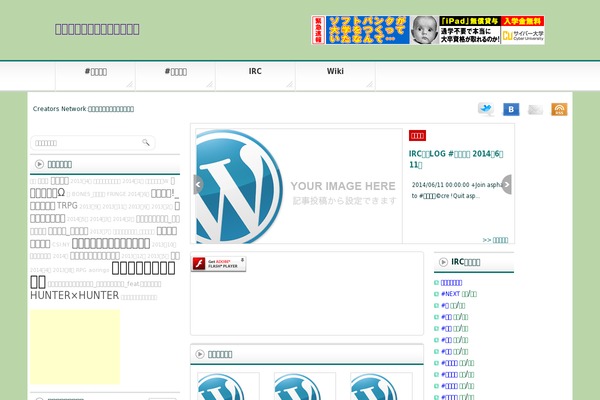The image size is (600, 400).
Task: Open the aoringo tag
Action: (x=99, y=270)
